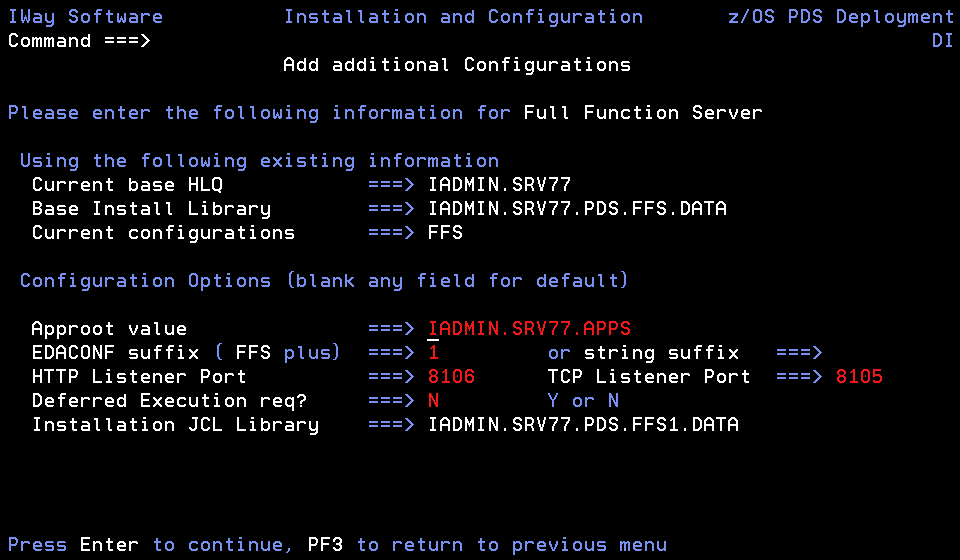Click the Current base HLQ value

[x=499, y=184]
